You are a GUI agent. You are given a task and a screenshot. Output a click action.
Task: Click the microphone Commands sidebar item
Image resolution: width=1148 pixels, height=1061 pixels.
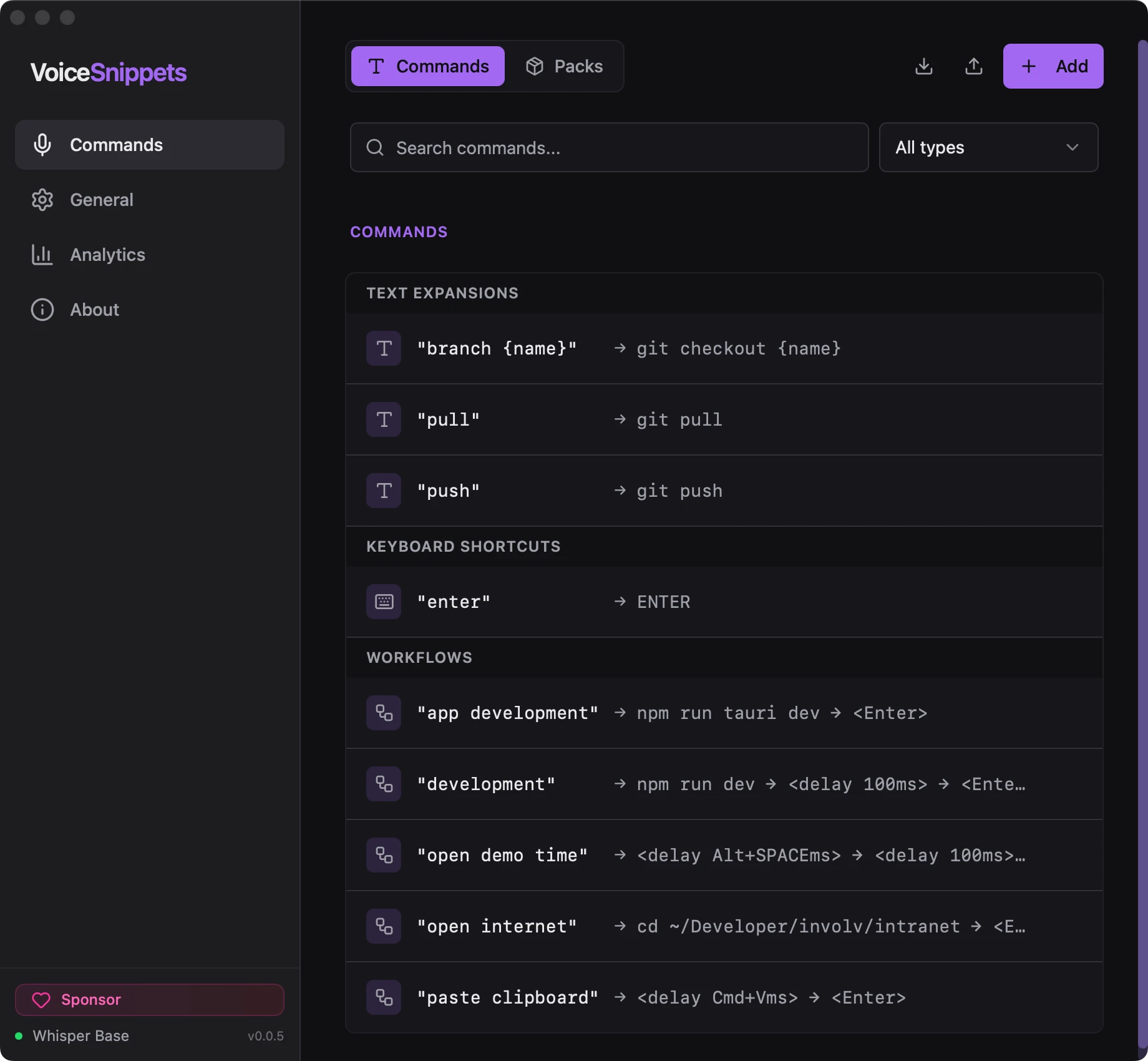coord(150,145)
